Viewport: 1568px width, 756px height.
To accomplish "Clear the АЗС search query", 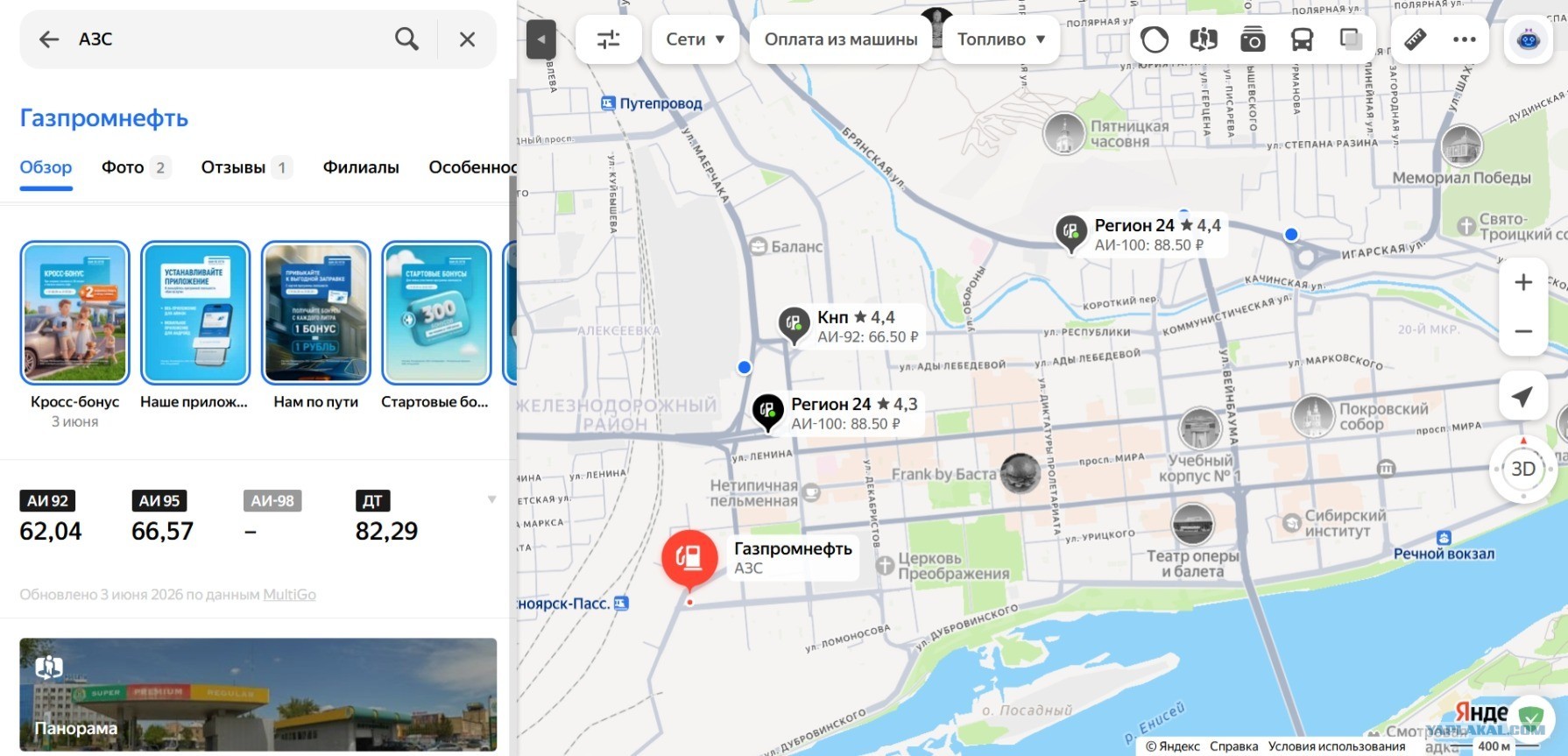I will [x=467, y=39].
